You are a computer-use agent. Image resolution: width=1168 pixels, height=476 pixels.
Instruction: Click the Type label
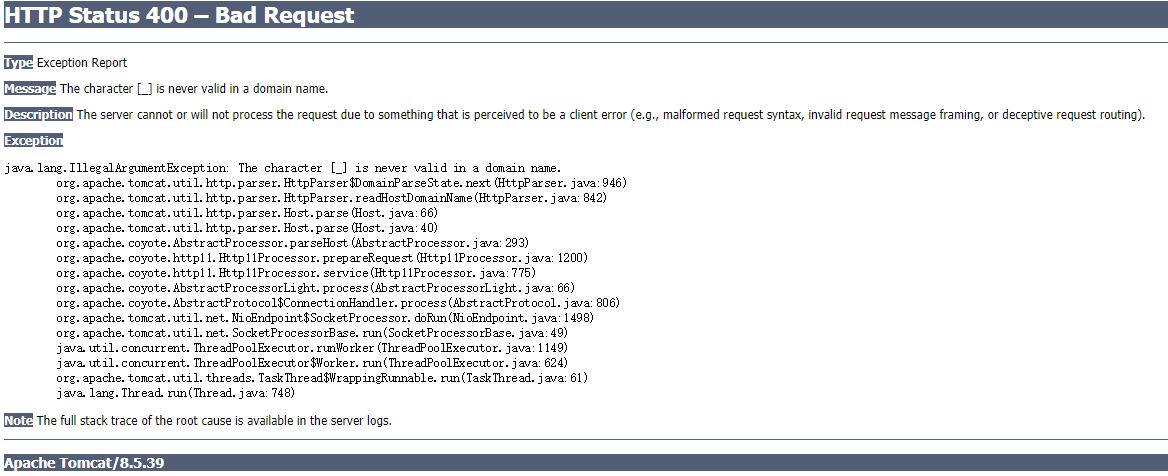click(18, 63)
